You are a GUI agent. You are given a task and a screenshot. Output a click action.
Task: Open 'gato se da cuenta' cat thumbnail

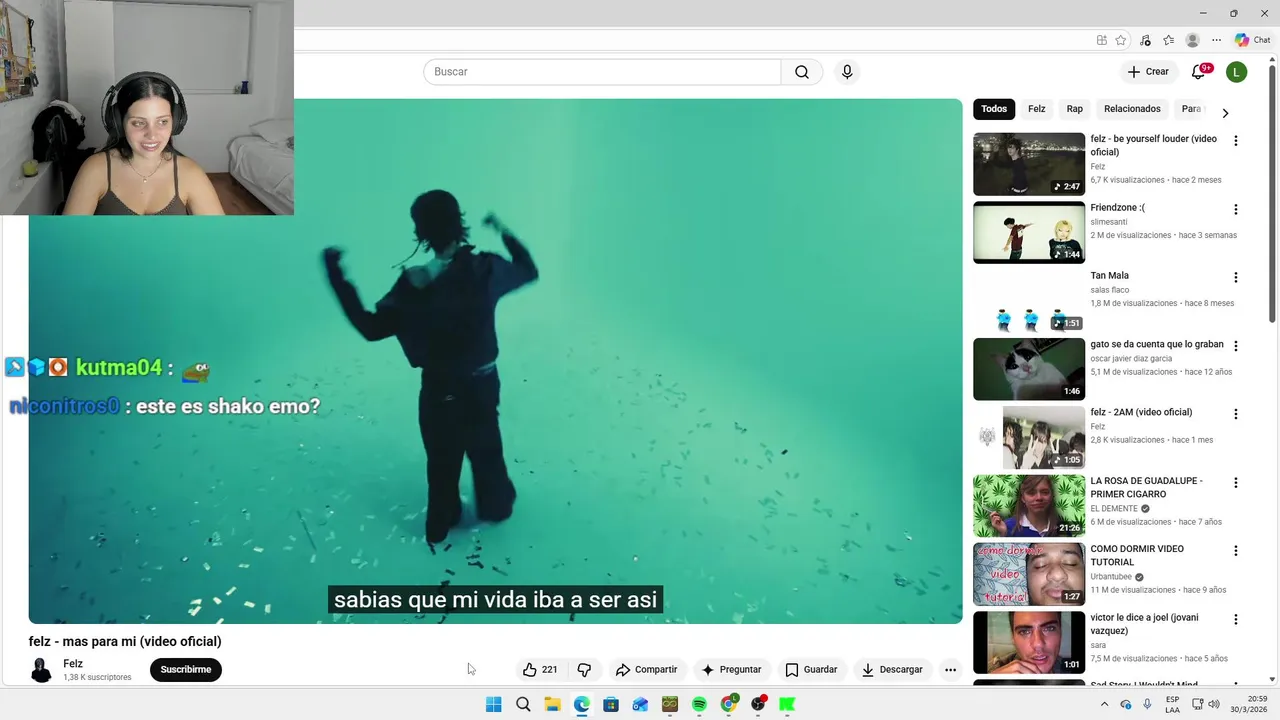(x=1029, y=369)
